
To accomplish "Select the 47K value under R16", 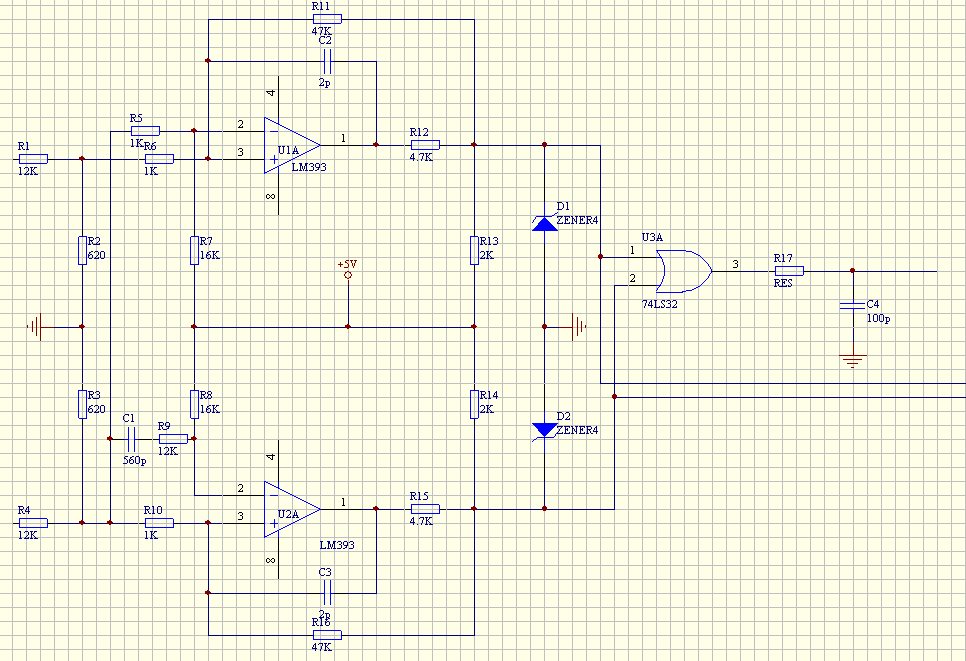I will point(322,647).
